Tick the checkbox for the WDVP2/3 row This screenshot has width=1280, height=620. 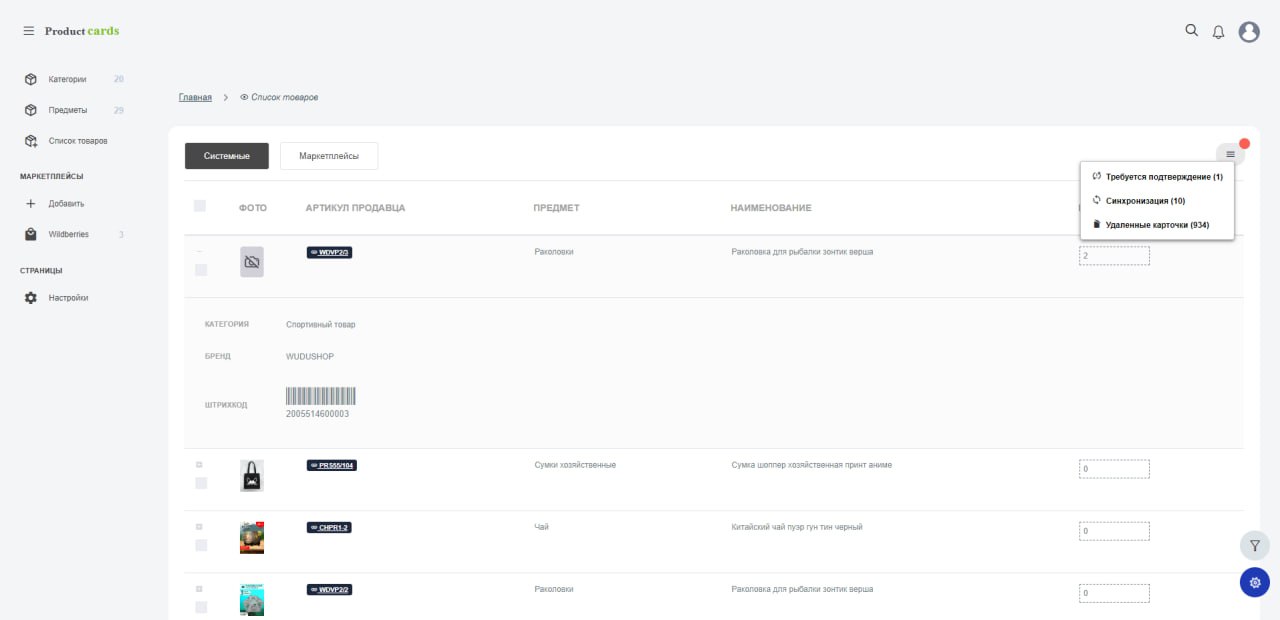pyautogui.click(x=201, y=270)
